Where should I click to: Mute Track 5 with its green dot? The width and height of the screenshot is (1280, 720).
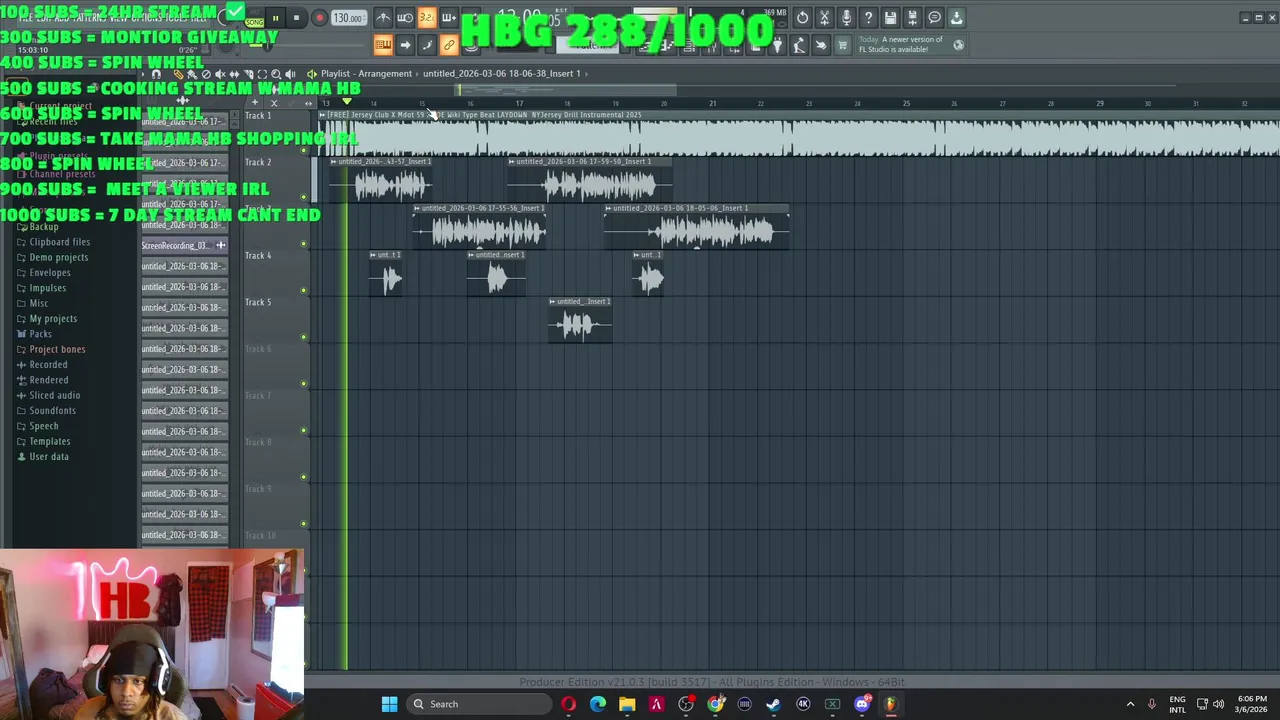(304, 337)
